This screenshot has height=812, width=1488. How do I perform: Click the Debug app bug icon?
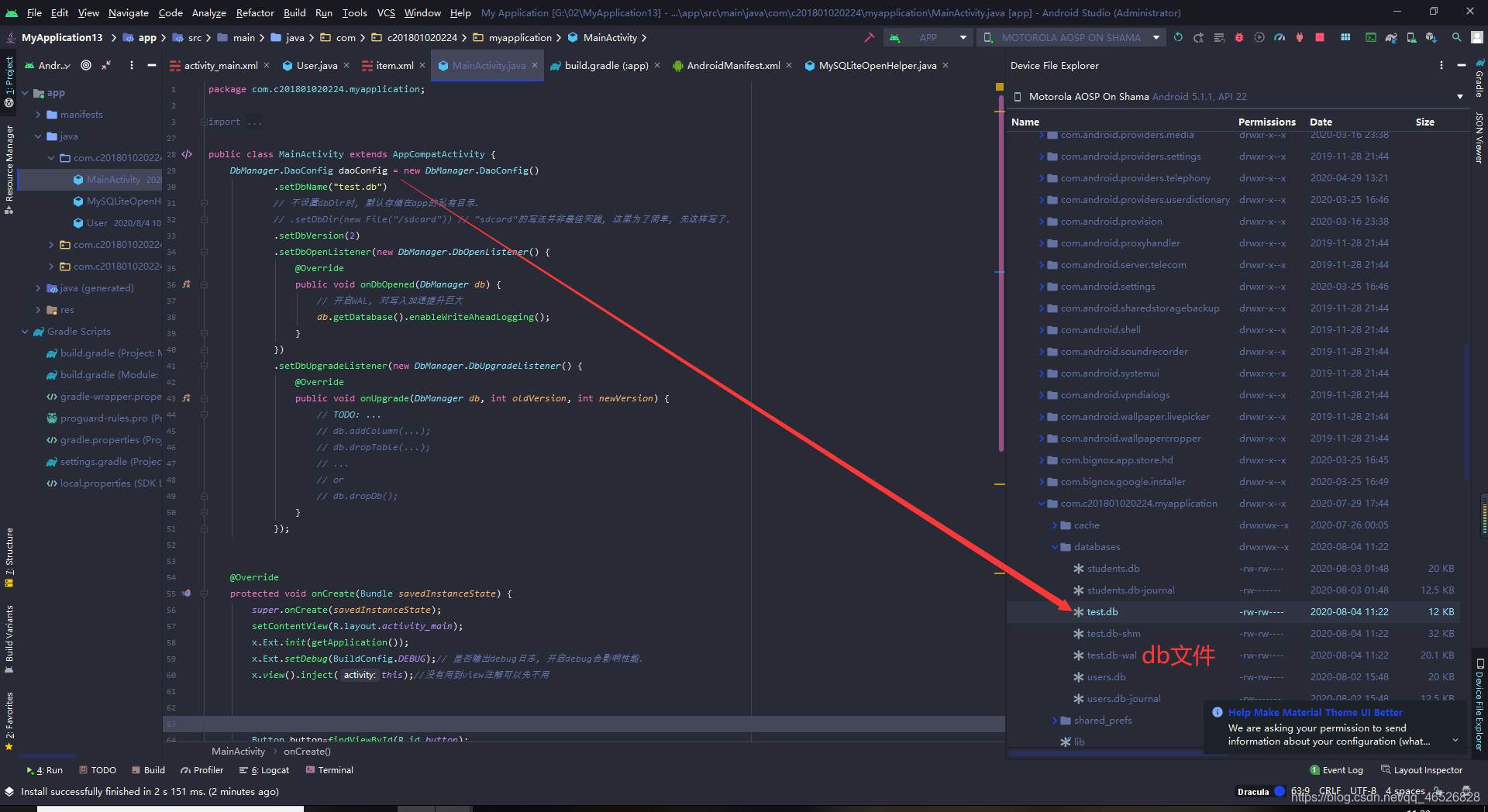pos(1238,37)
